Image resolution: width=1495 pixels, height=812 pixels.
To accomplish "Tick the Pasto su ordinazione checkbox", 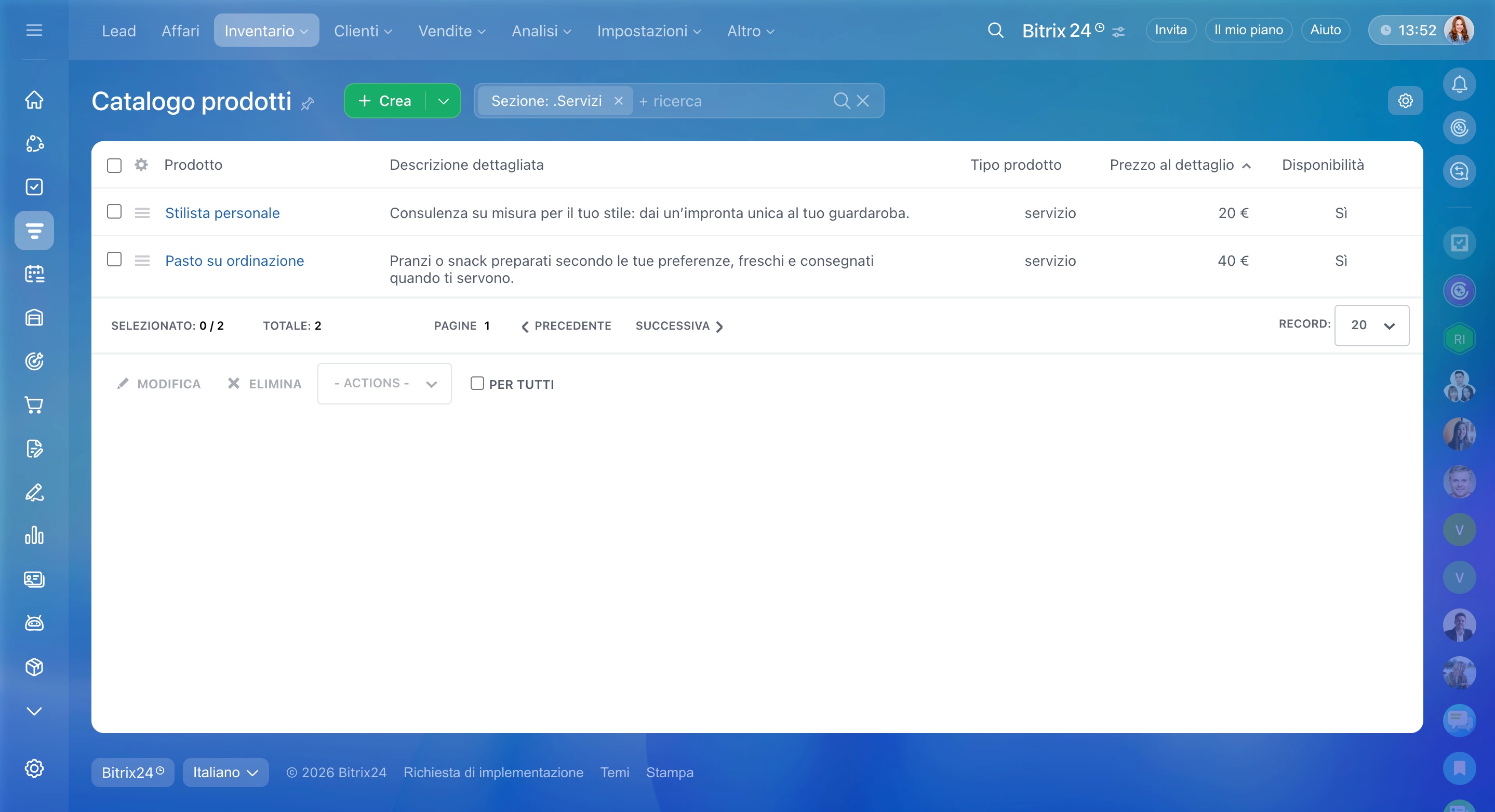I will click(x=114, y=259).
